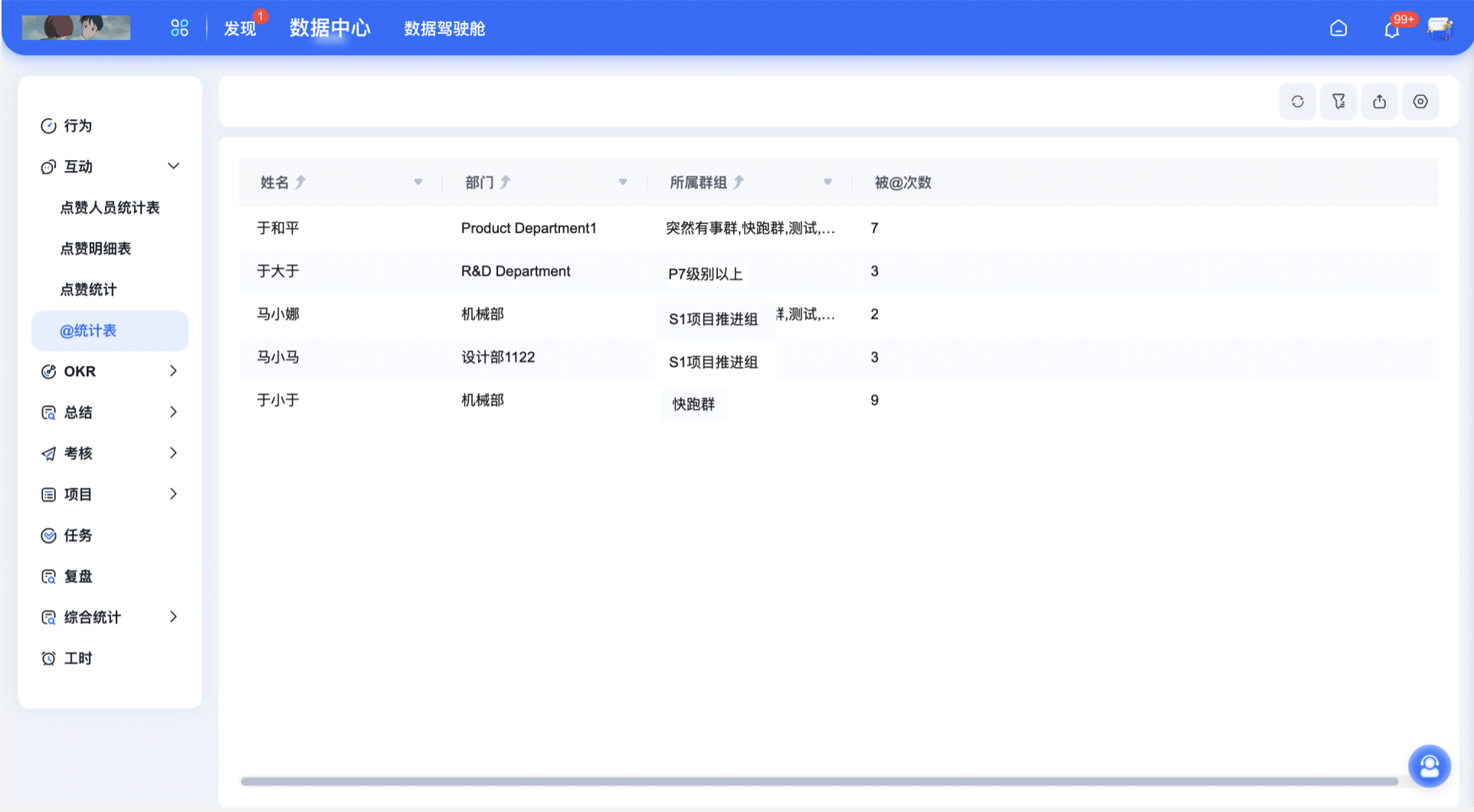The height and width of the screenshot is (812, 1474).
Task: Sort by 姓名 column sort icon
Action: [x=300, y=182]
